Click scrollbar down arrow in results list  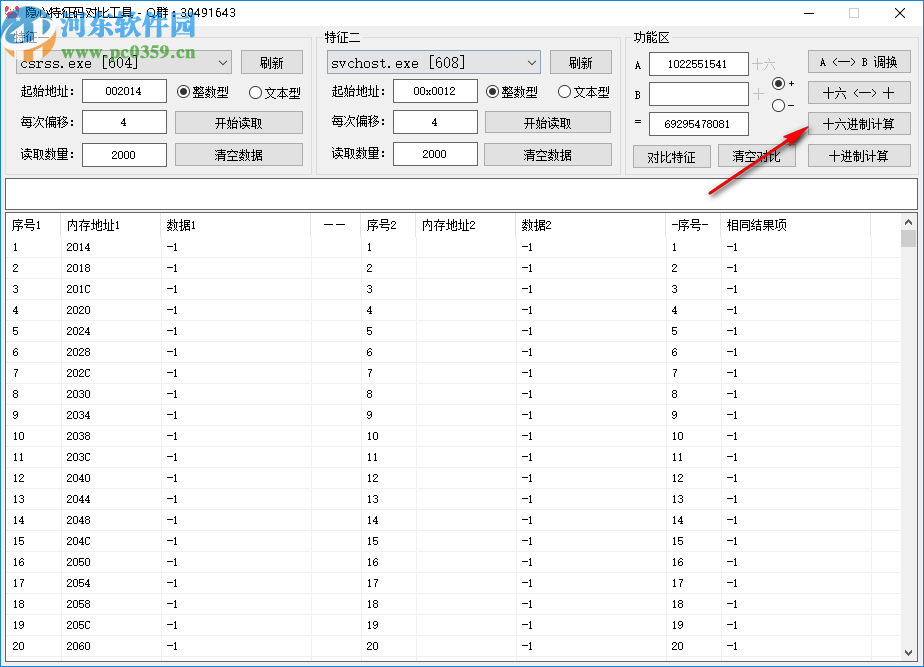click(x=908, y=652)
